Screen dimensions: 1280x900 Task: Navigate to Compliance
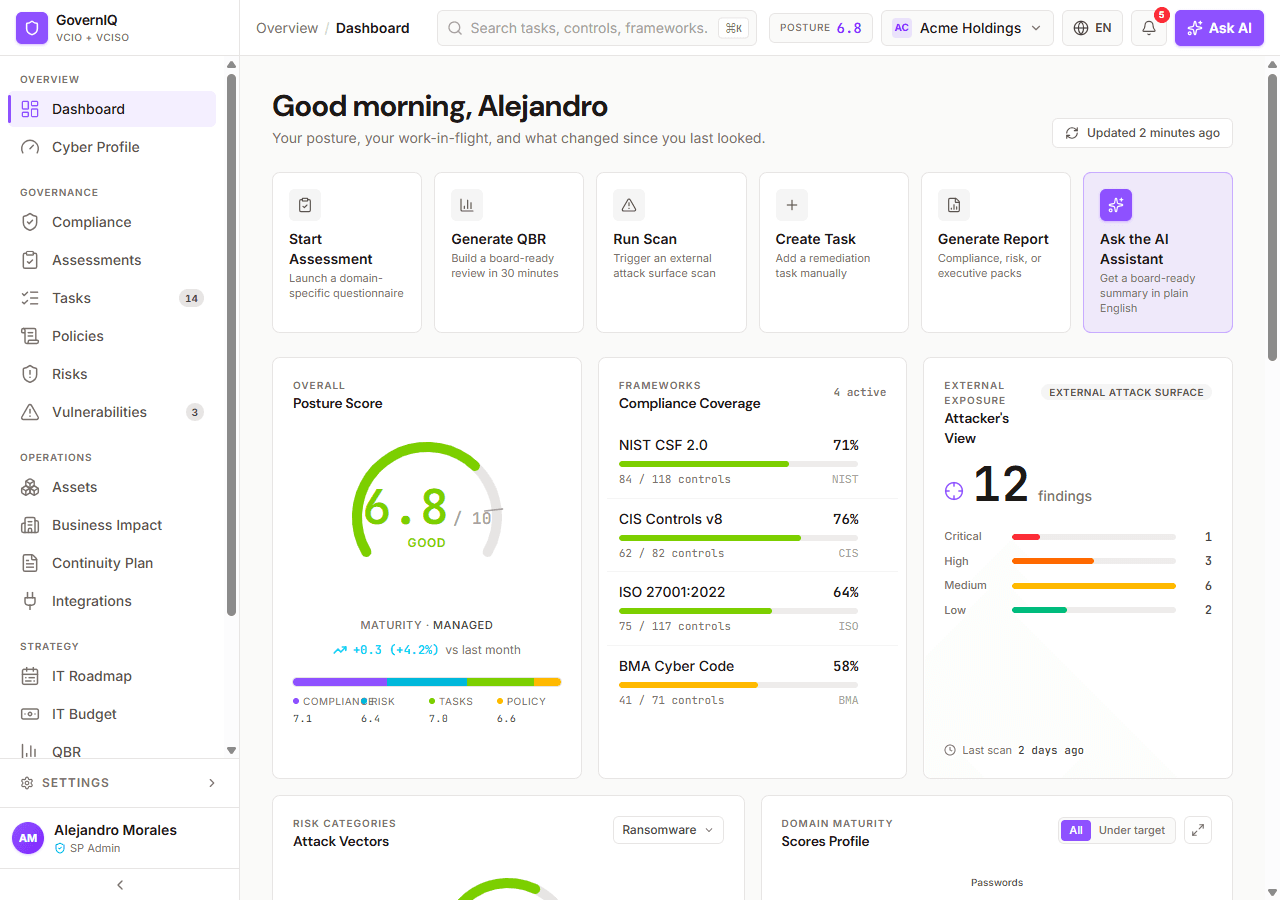click(112, 222)
